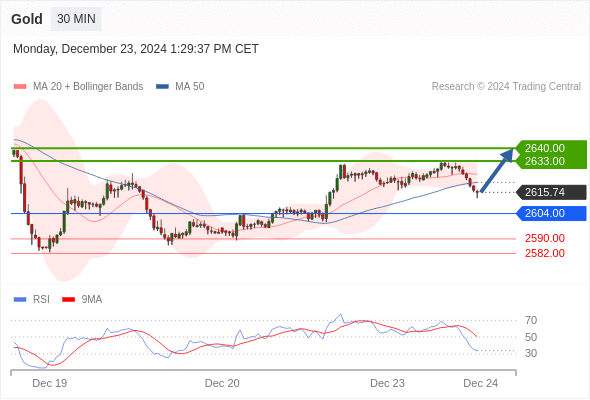Image resolution: width=590 pixels, height=400 pixels.
Task: Click the Dec 20 date axis marker
Action: click(x=222, y=383)
